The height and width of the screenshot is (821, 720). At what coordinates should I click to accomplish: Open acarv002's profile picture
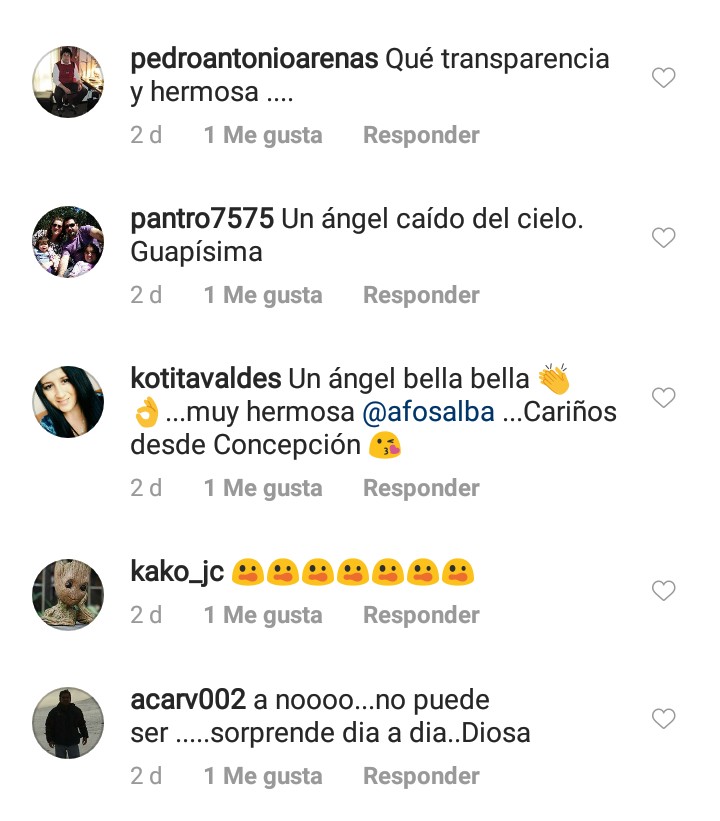click(68, 723)
